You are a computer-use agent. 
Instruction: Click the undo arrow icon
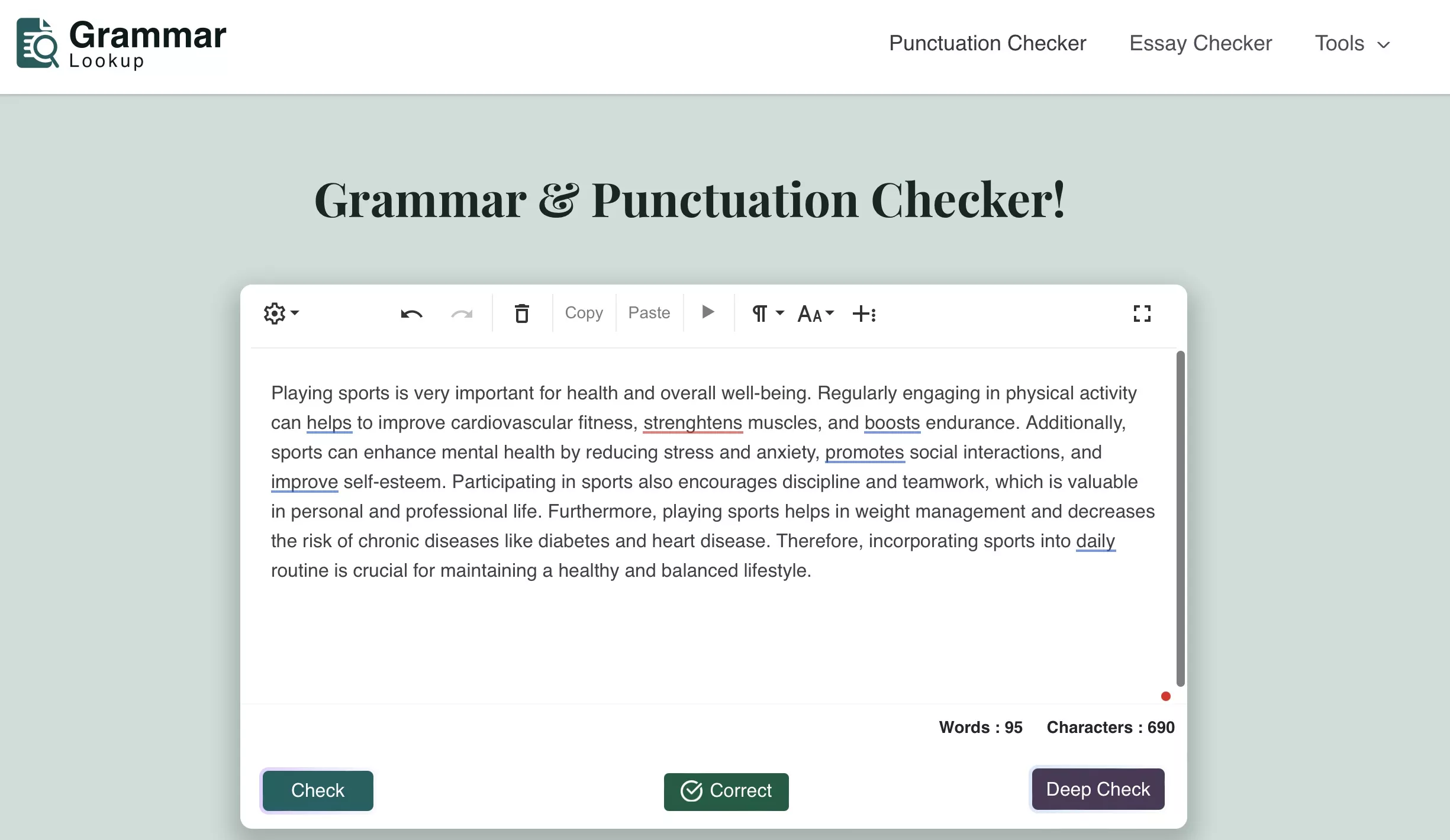pyautogui.click(x=411, y=313)
